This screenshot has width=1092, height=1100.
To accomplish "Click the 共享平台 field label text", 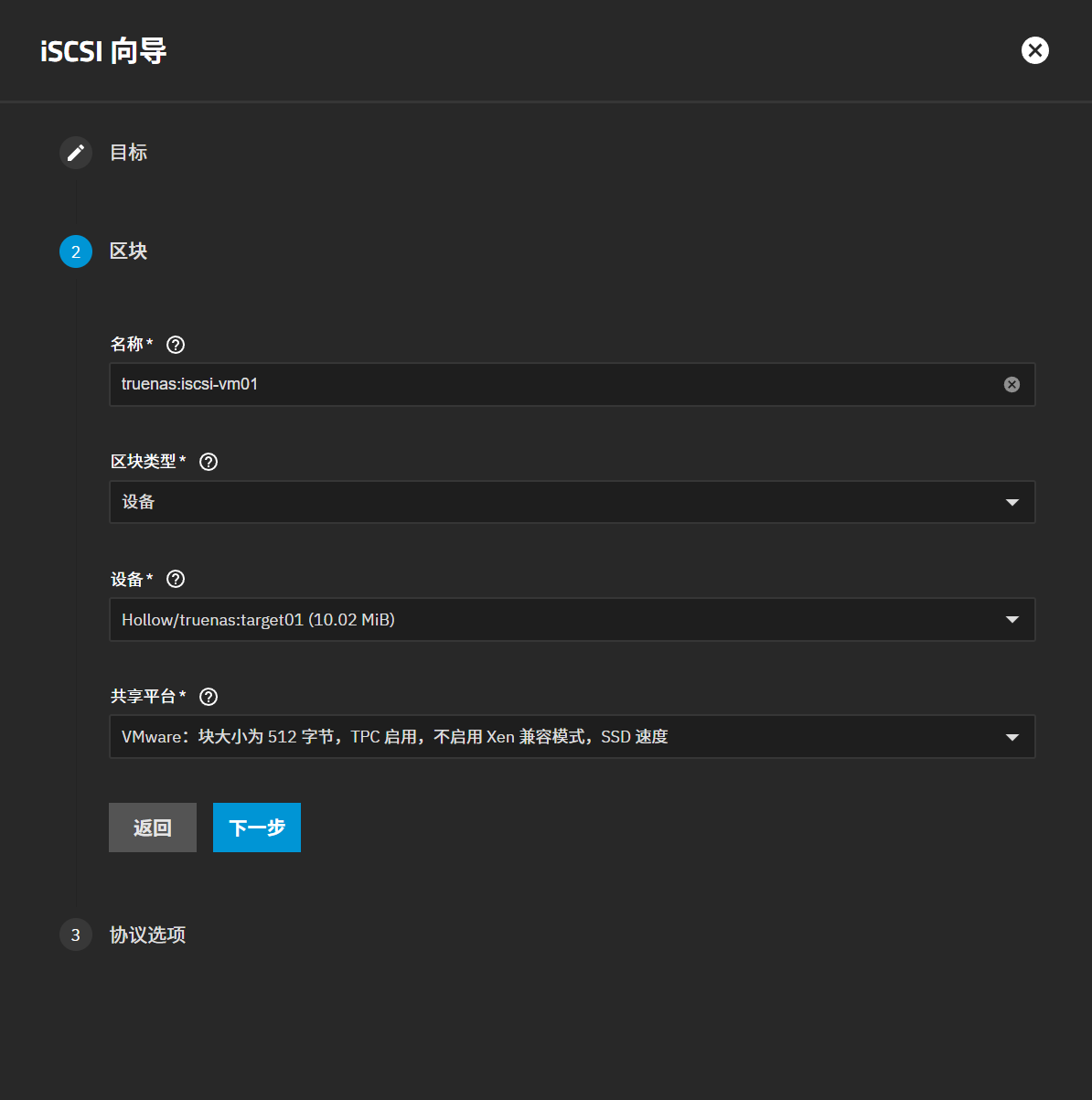I will (x=144, y=697).
